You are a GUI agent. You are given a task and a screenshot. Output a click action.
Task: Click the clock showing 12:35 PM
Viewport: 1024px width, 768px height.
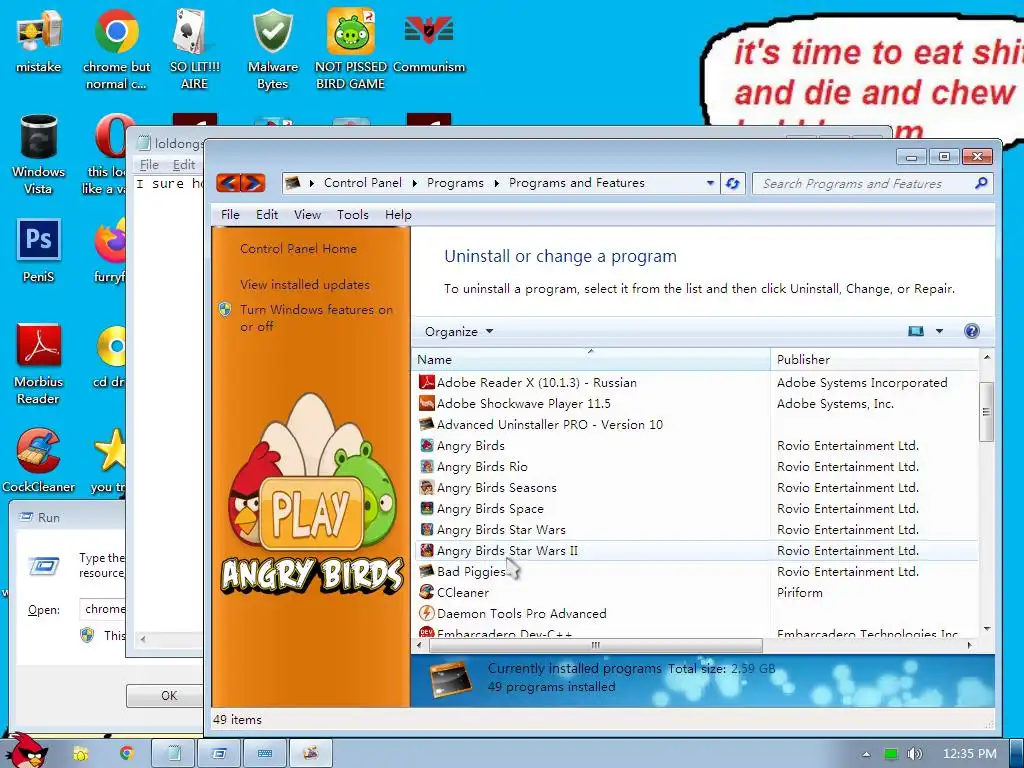click(x=969, y=754)
